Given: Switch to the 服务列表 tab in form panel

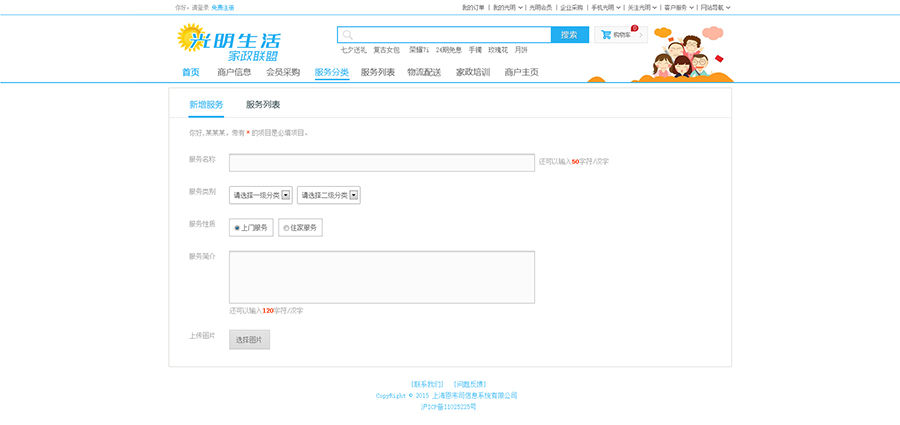Looking at the screenshot, I should click(x=263, y=104).
